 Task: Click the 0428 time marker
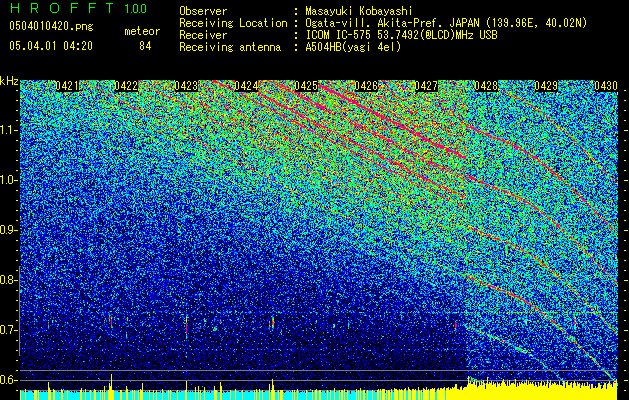tap(486, 86)
